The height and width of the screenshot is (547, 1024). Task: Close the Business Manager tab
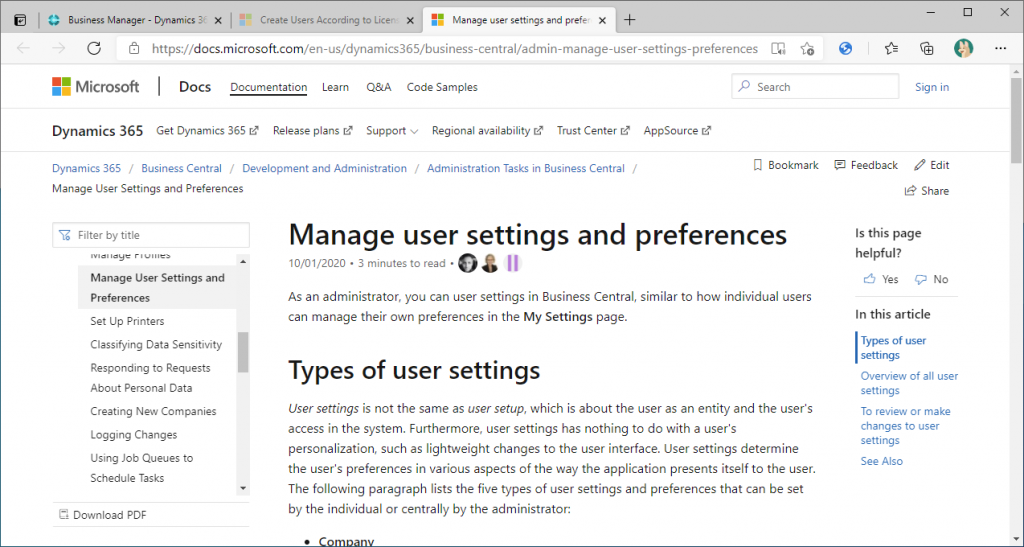pyautogui.click(x=217, y=20)
